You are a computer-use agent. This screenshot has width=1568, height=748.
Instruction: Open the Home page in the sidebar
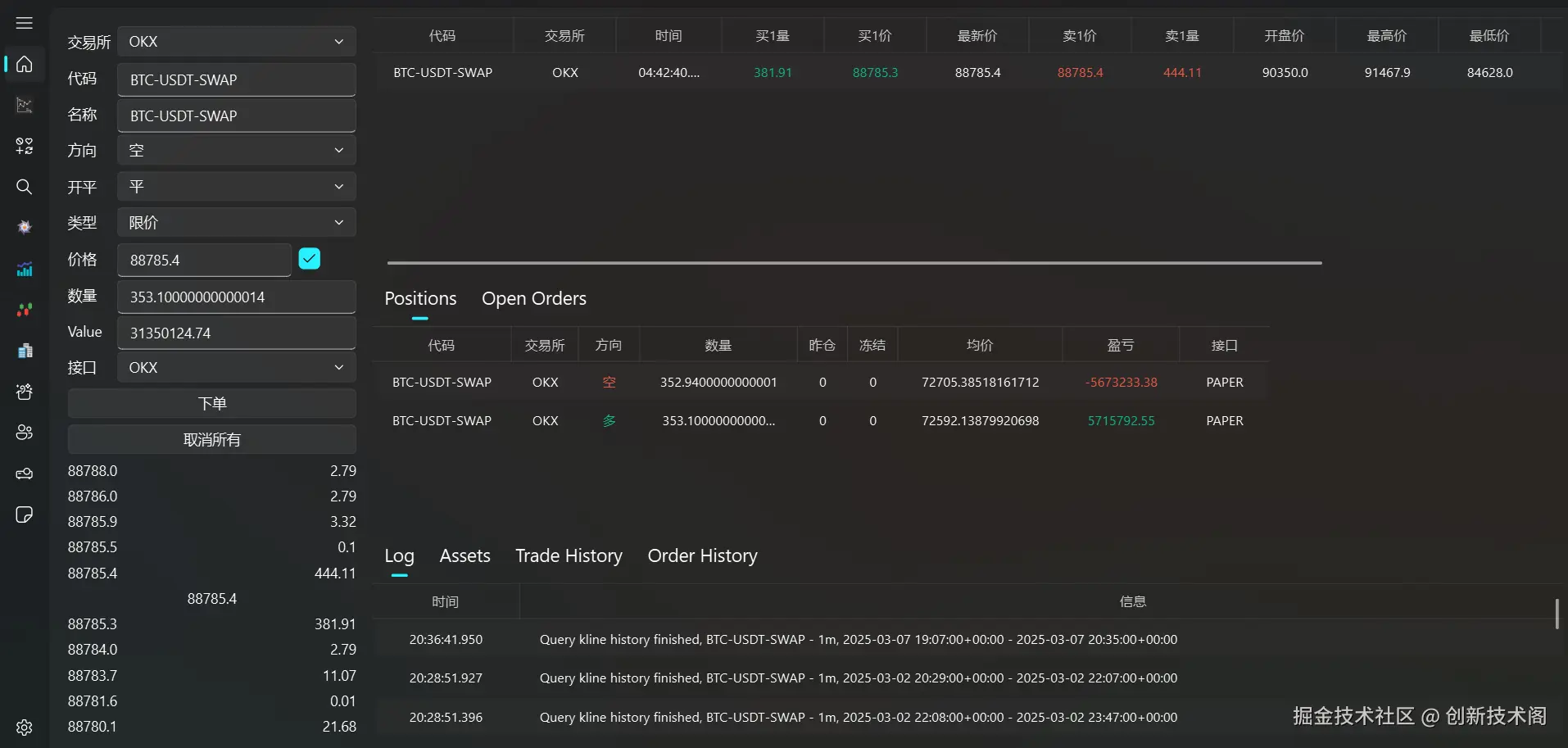pyautogui.click(x=24, y=64)
